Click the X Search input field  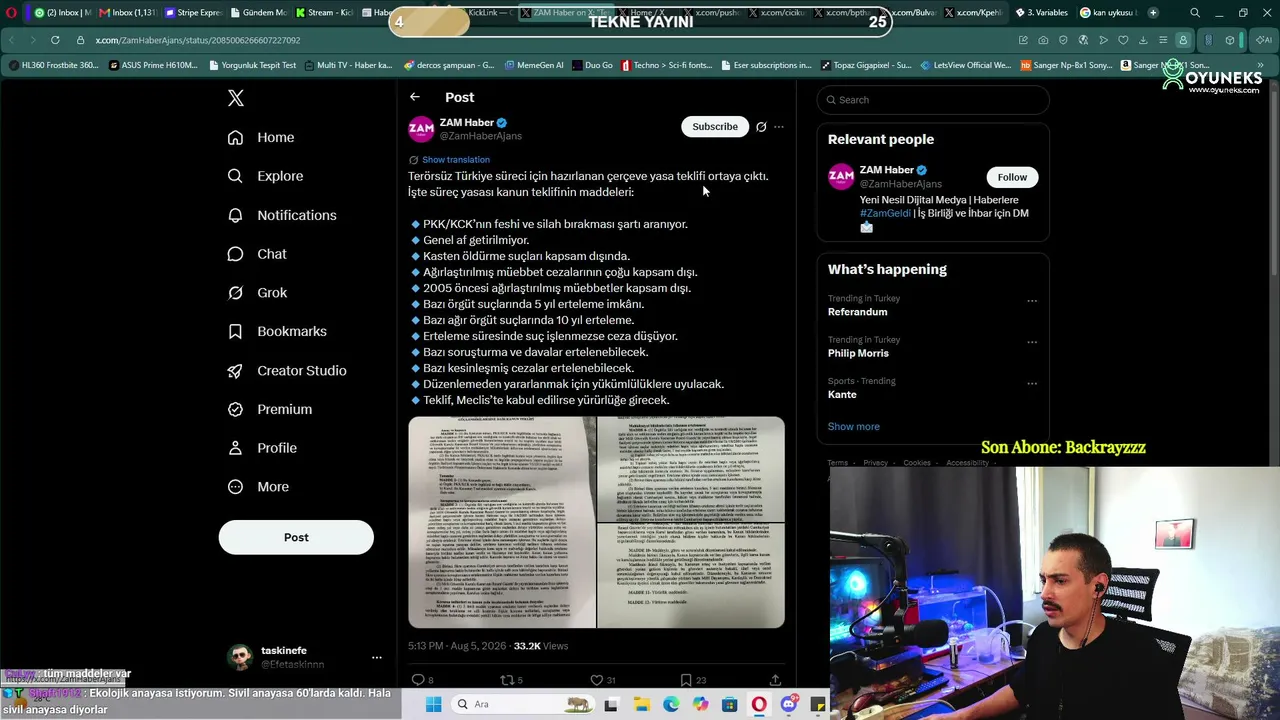pos(933,100)
